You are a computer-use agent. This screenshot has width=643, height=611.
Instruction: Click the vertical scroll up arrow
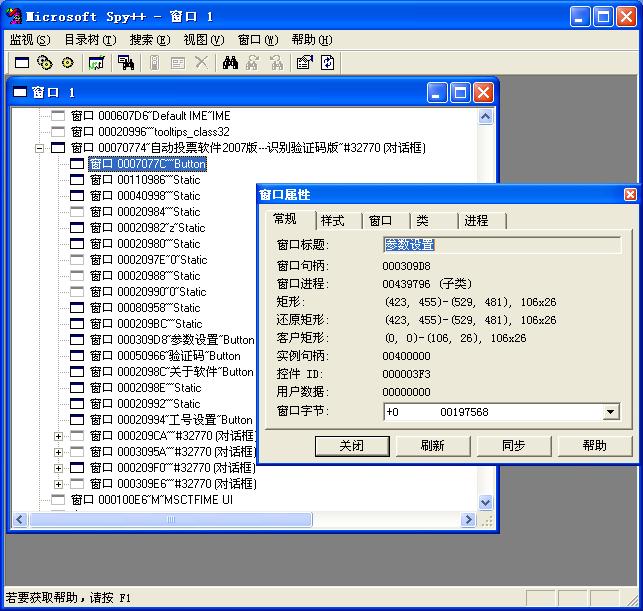pyautogui.click(x=486, y=117)
